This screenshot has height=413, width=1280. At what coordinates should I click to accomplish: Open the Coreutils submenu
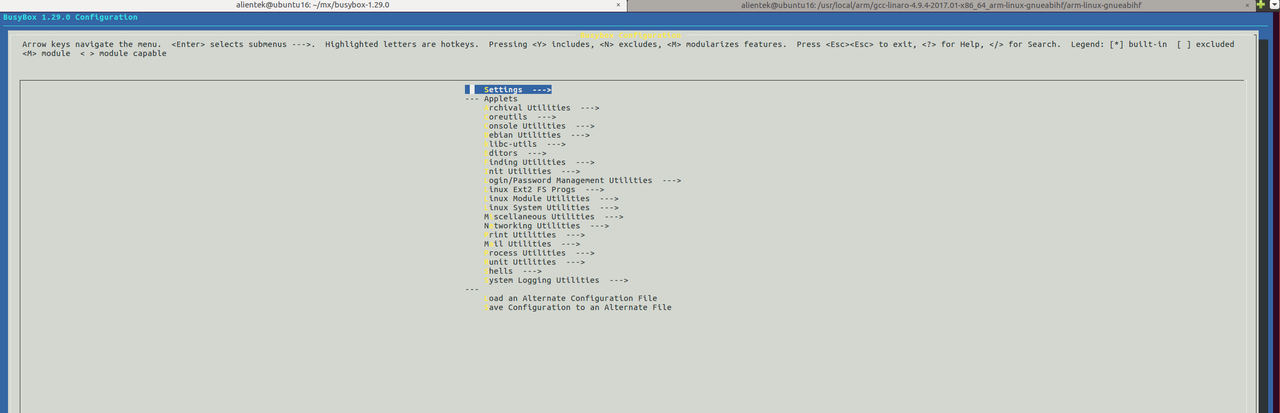[520, 117]
